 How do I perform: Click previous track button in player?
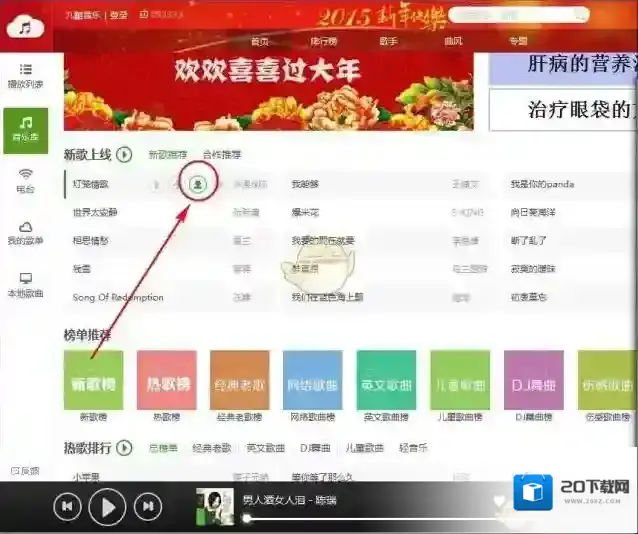pos(67,507)
